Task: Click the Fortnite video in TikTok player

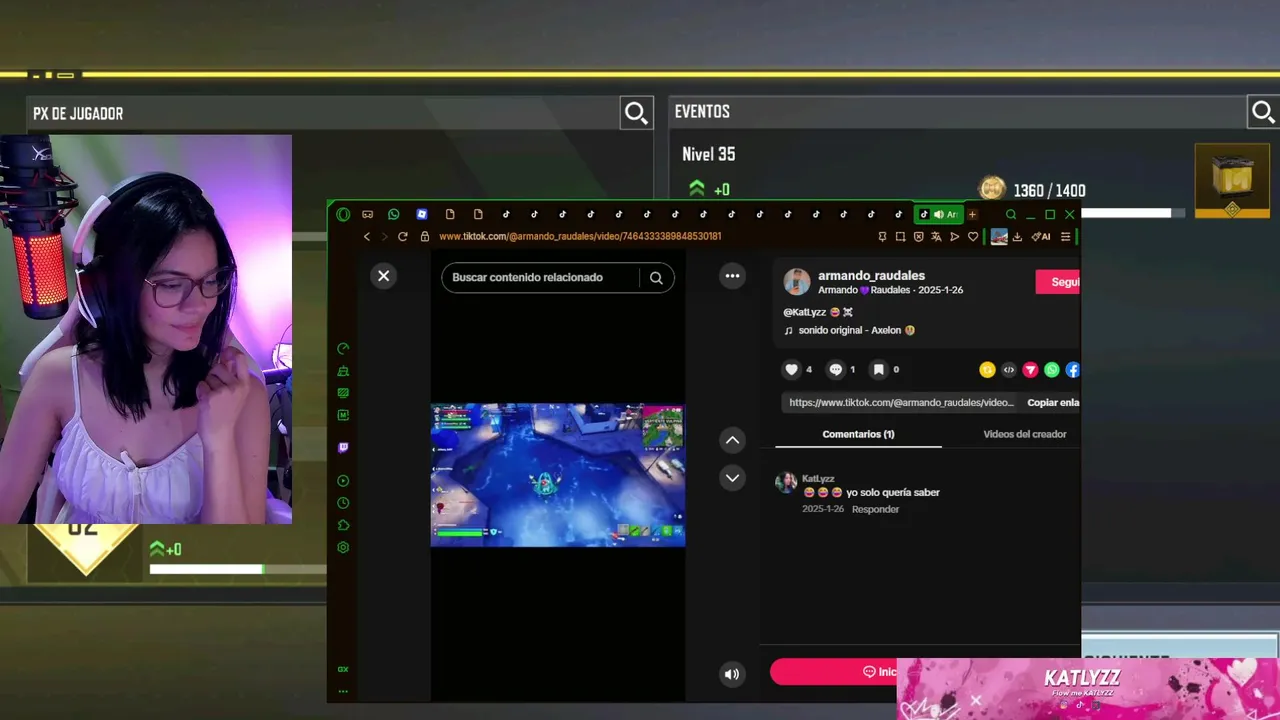Action: click(558, 475)
